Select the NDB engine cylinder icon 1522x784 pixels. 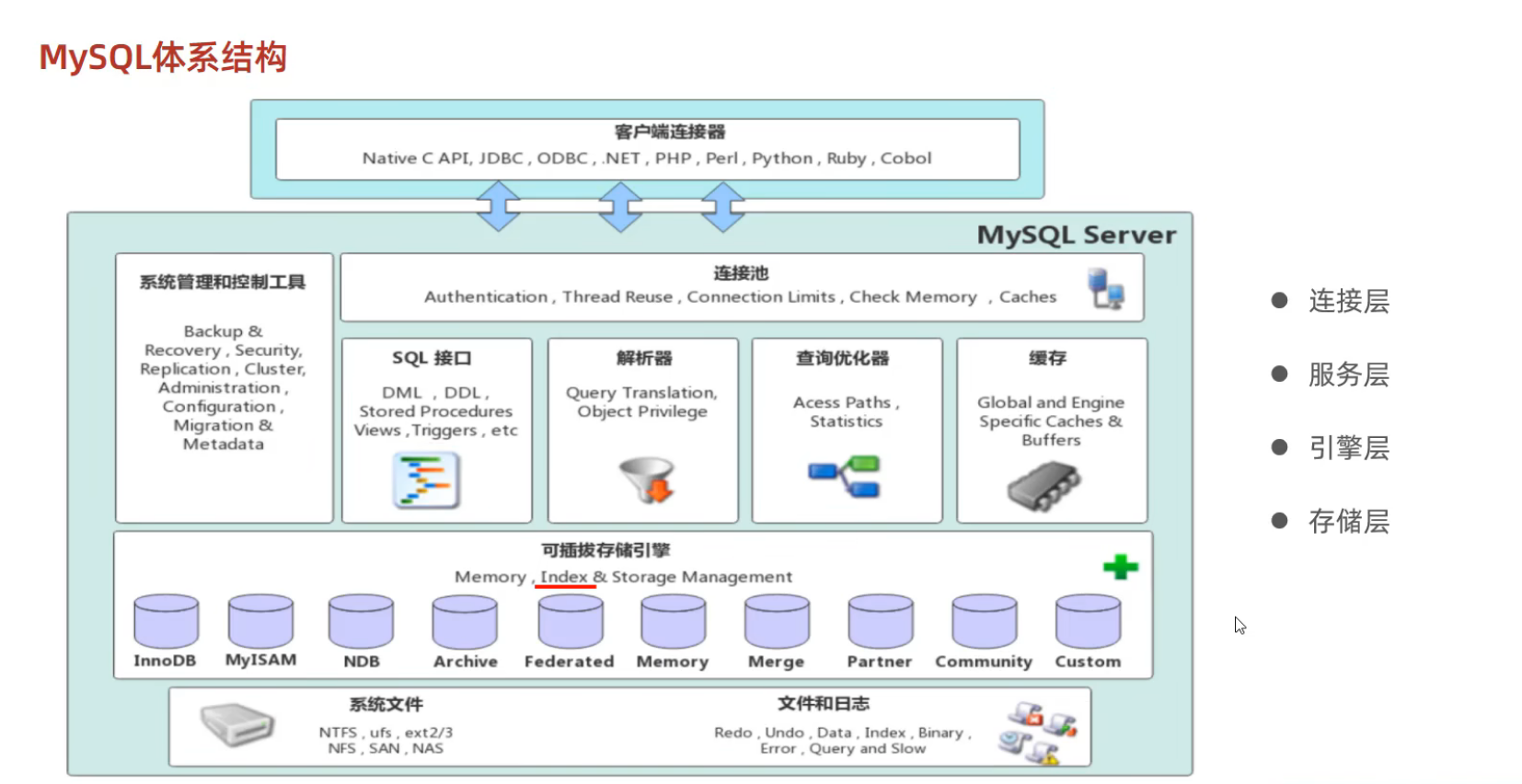coord(361,621)
